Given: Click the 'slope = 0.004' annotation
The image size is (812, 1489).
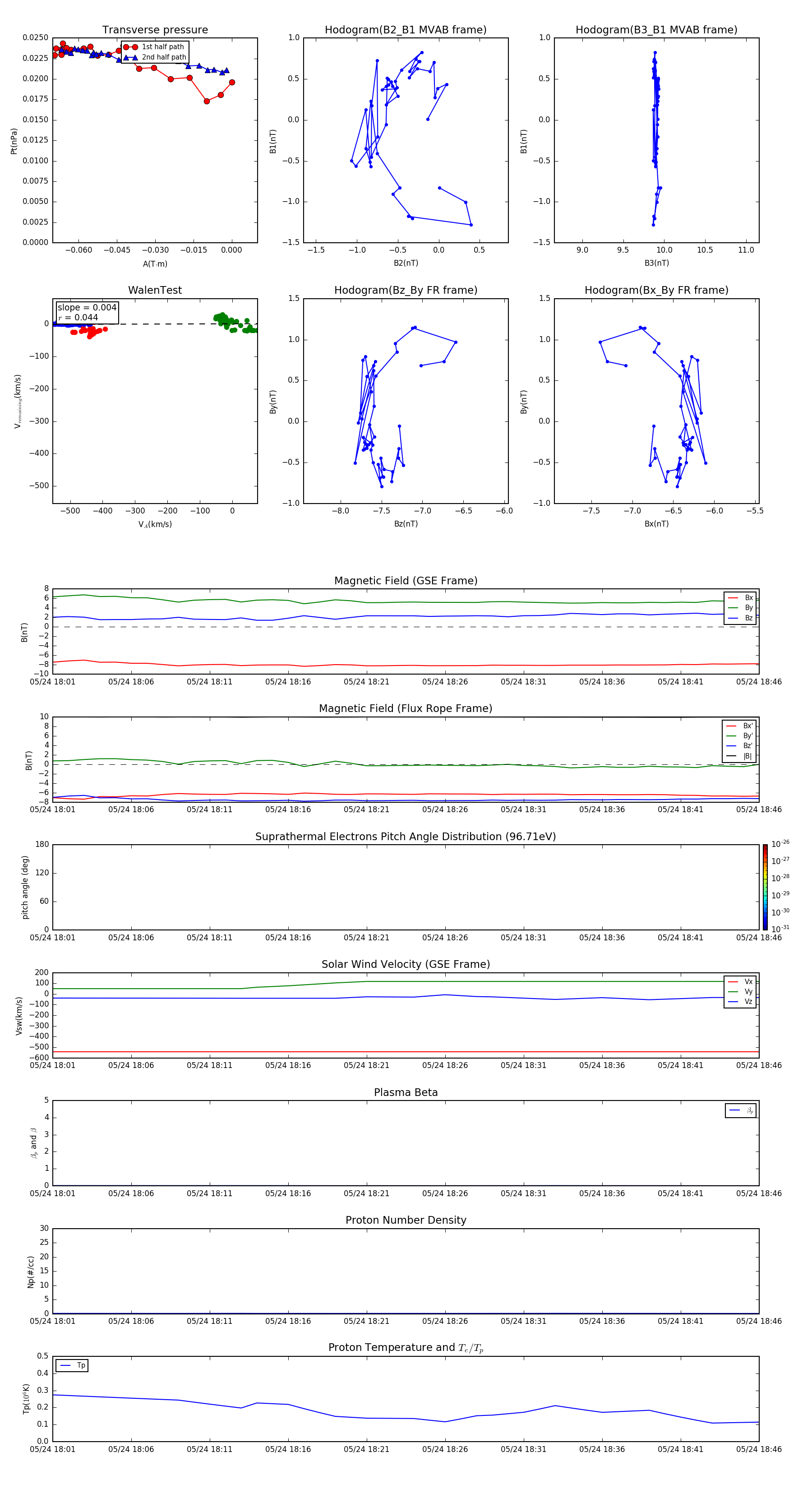Looking at the screenshot, I should coord(87,308).
